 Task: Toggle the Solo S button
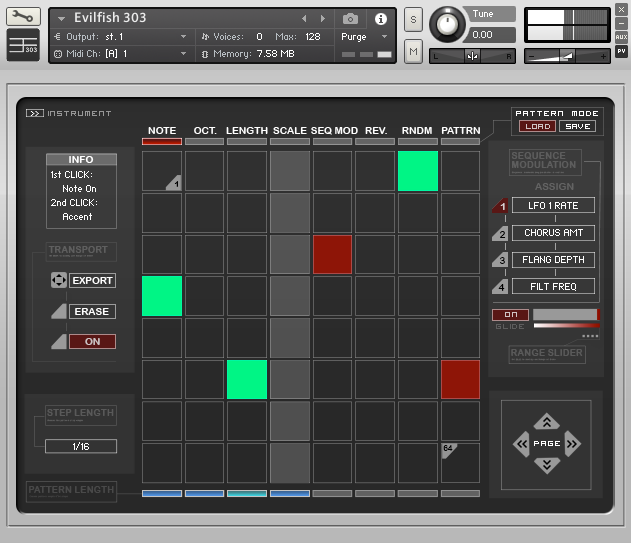(413, 20)
